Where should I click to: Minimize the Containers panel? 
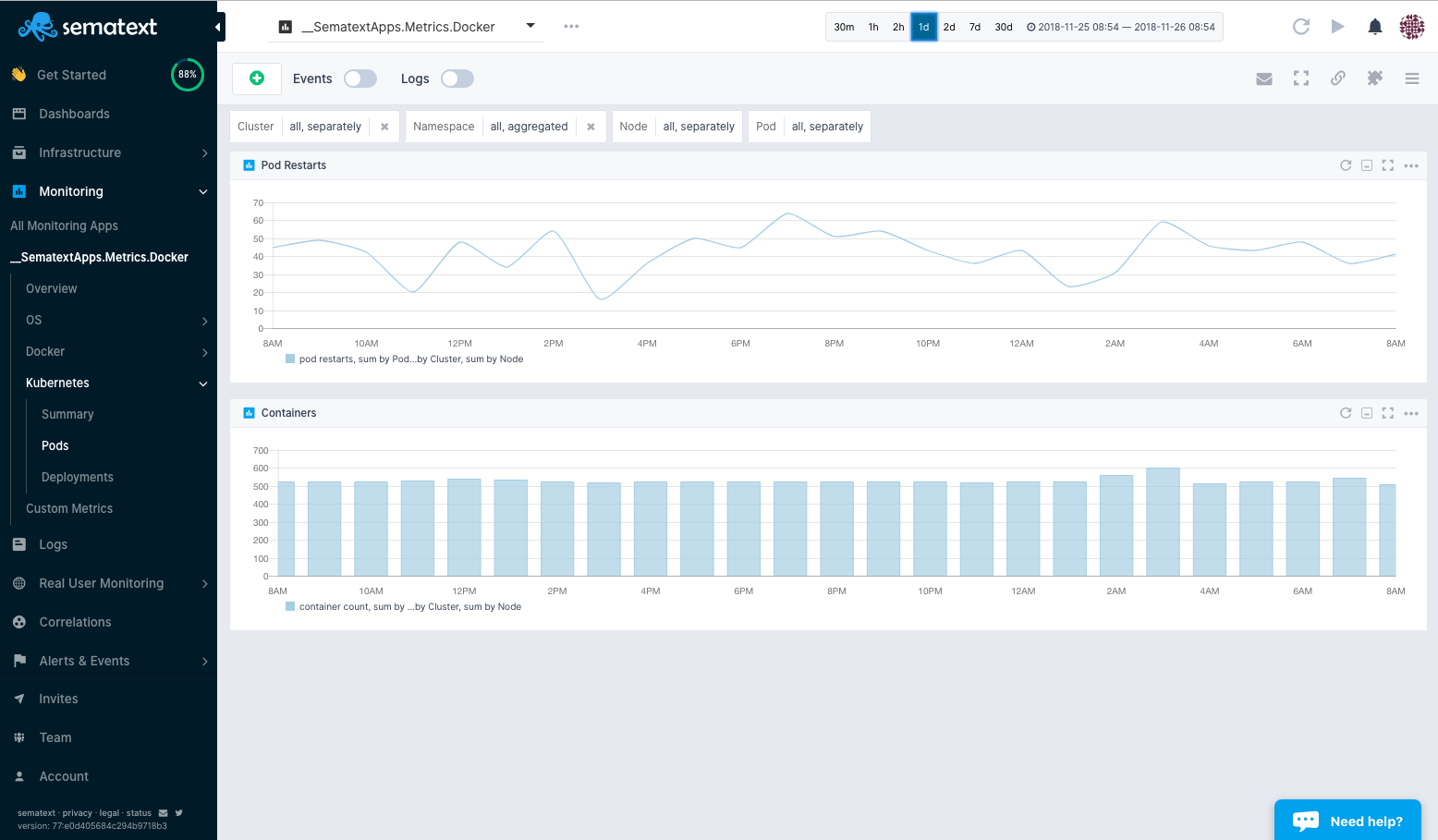click(x=1367, y=413)
